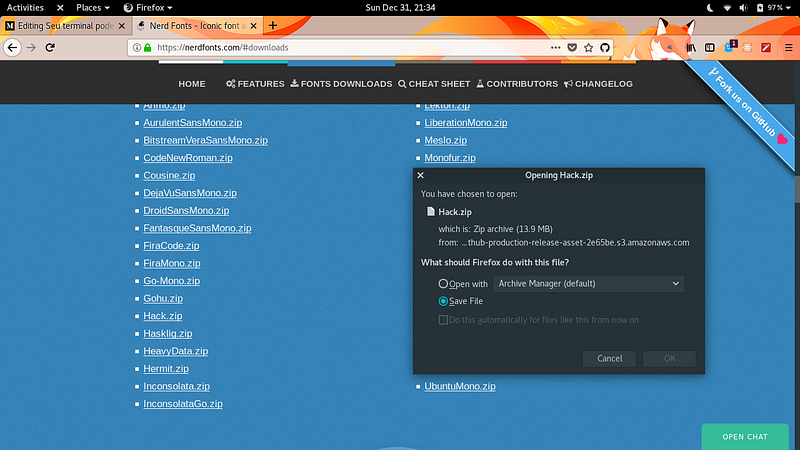Download UbuntuMono.zip link

pos(460,386)
